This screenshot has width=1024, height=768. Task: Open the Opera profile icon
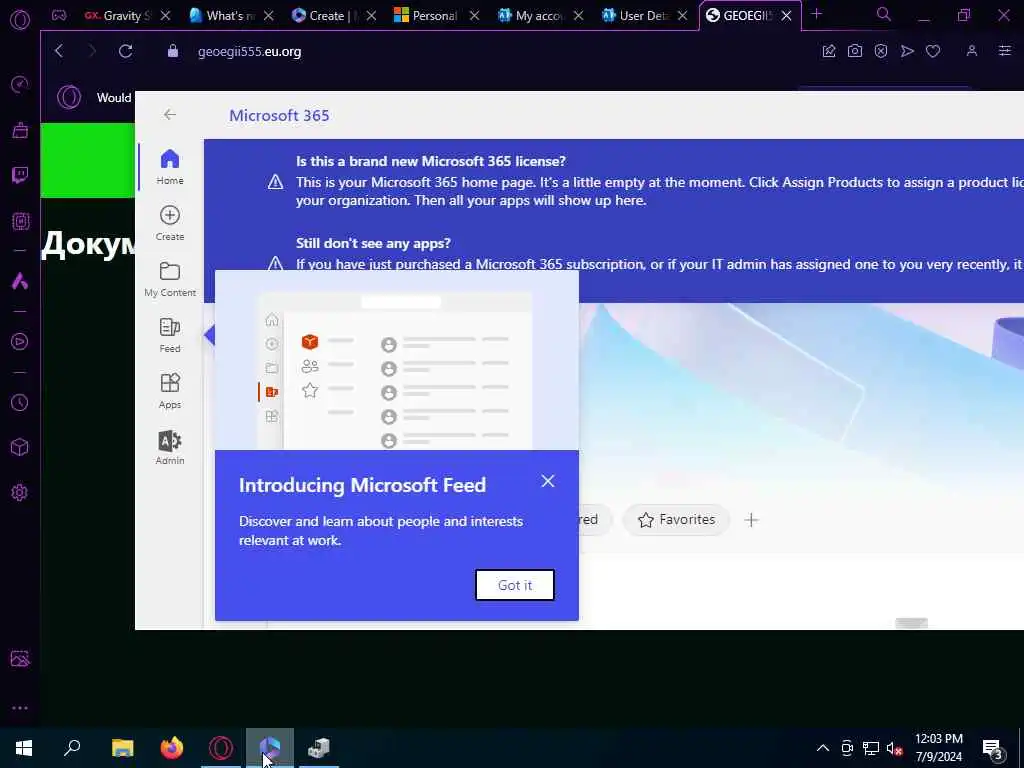[x=972, y=51]
